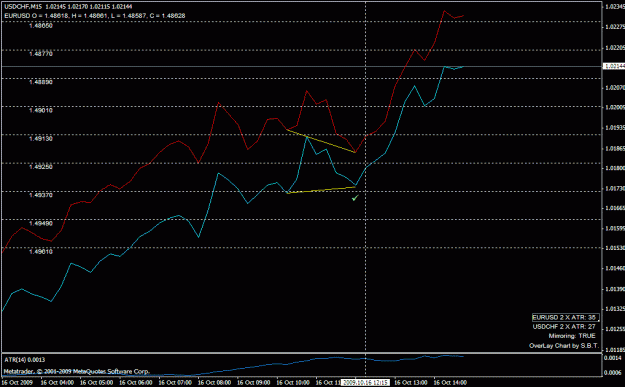Click the 1.01800 price scale label
Screen dimensions: 625x387
[x=615, y=168]
